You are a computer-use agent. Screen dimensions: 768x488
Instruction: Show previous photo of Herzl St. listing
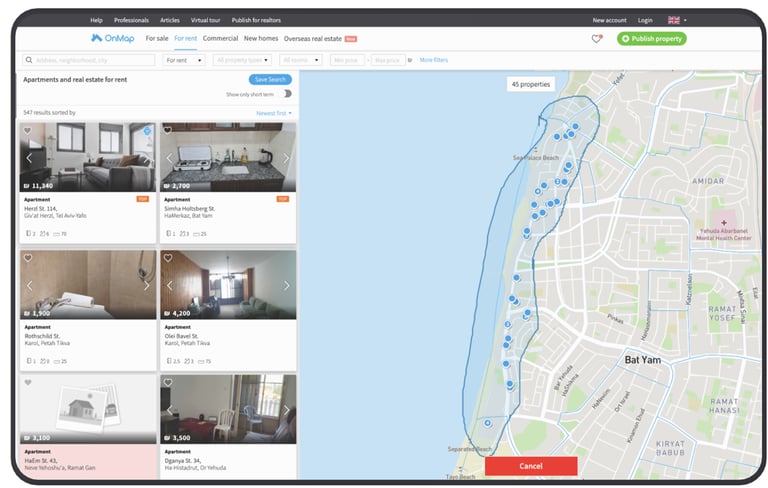(29, 158)
